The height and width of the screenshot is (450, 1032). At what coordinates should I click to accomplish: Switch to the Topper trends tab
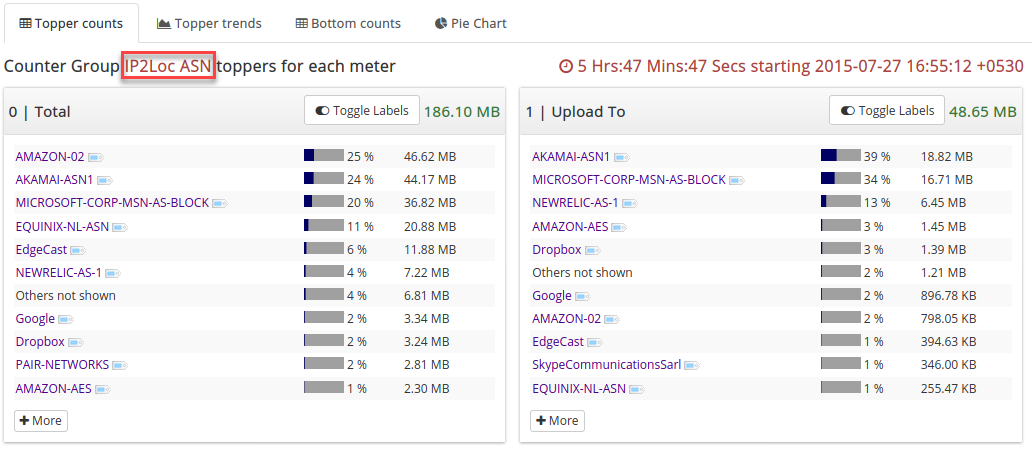pos(209,24)
